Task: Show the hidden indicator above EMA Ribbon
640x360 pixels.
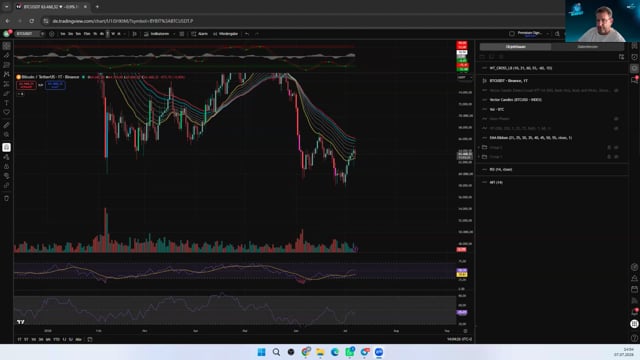Action: click(x=616, y=128)
